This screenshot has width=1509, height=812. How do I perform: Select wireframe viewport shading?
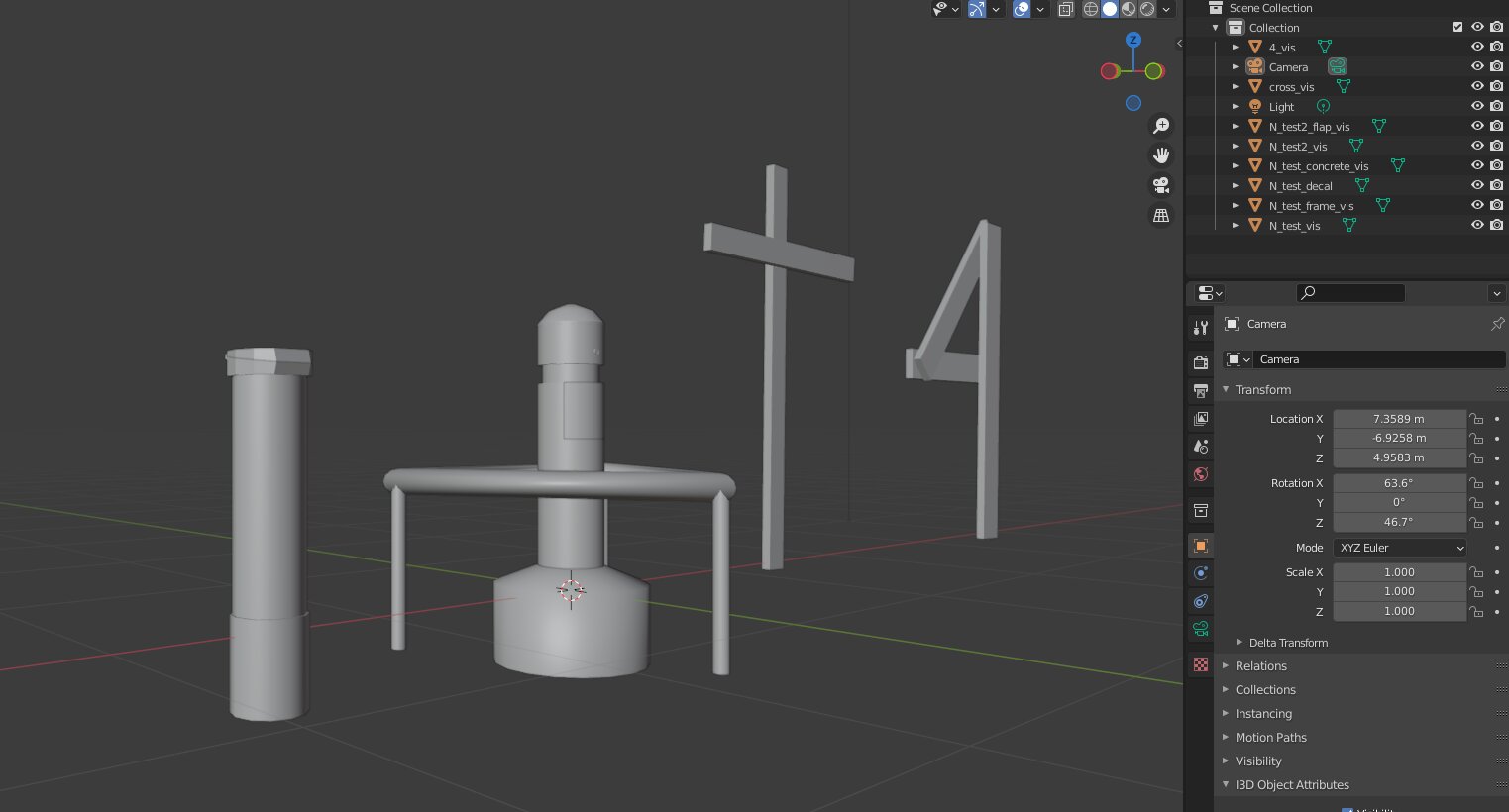(x=1091, y=9)
